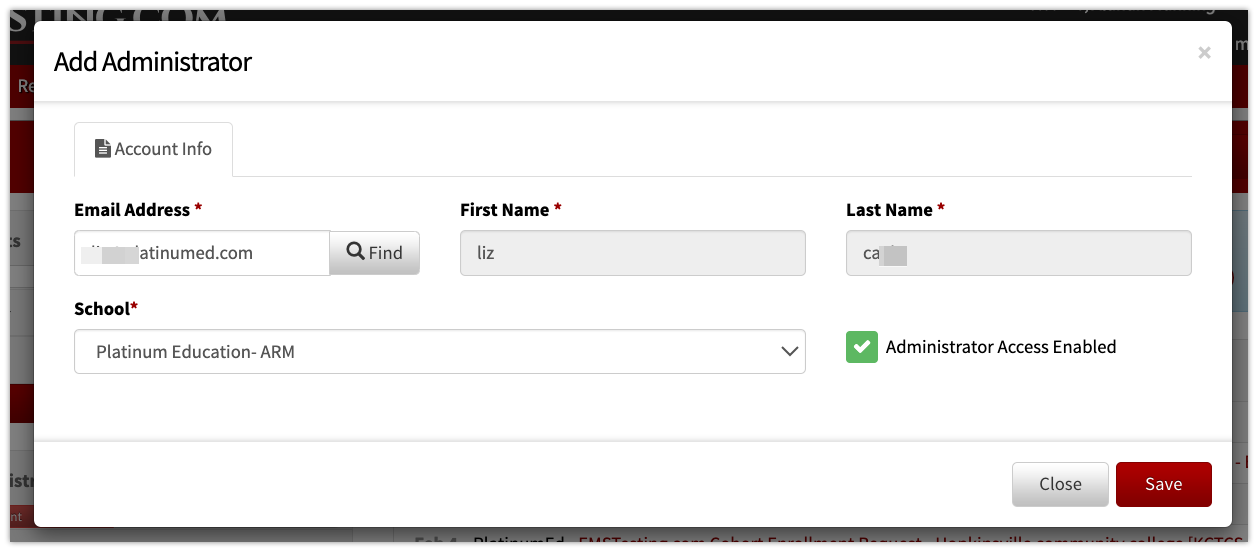Expand the School dropdown chevron arrow
The height and width of the screenshot is (552, 1258).
pyautogui.click(x=789, y=352)
